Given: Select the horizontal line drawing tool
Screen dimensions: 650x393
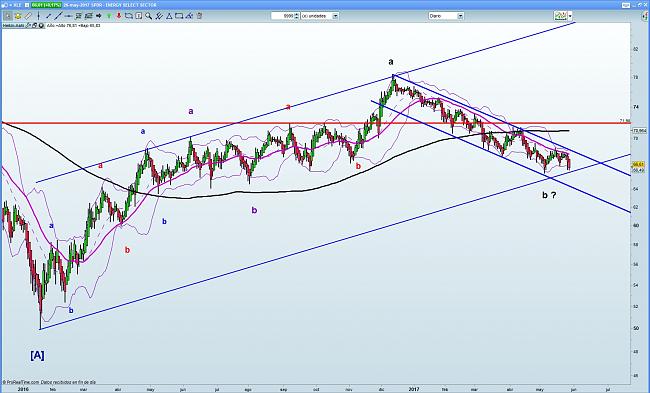Looking at the screenshot, I should (x=68, y=16).
